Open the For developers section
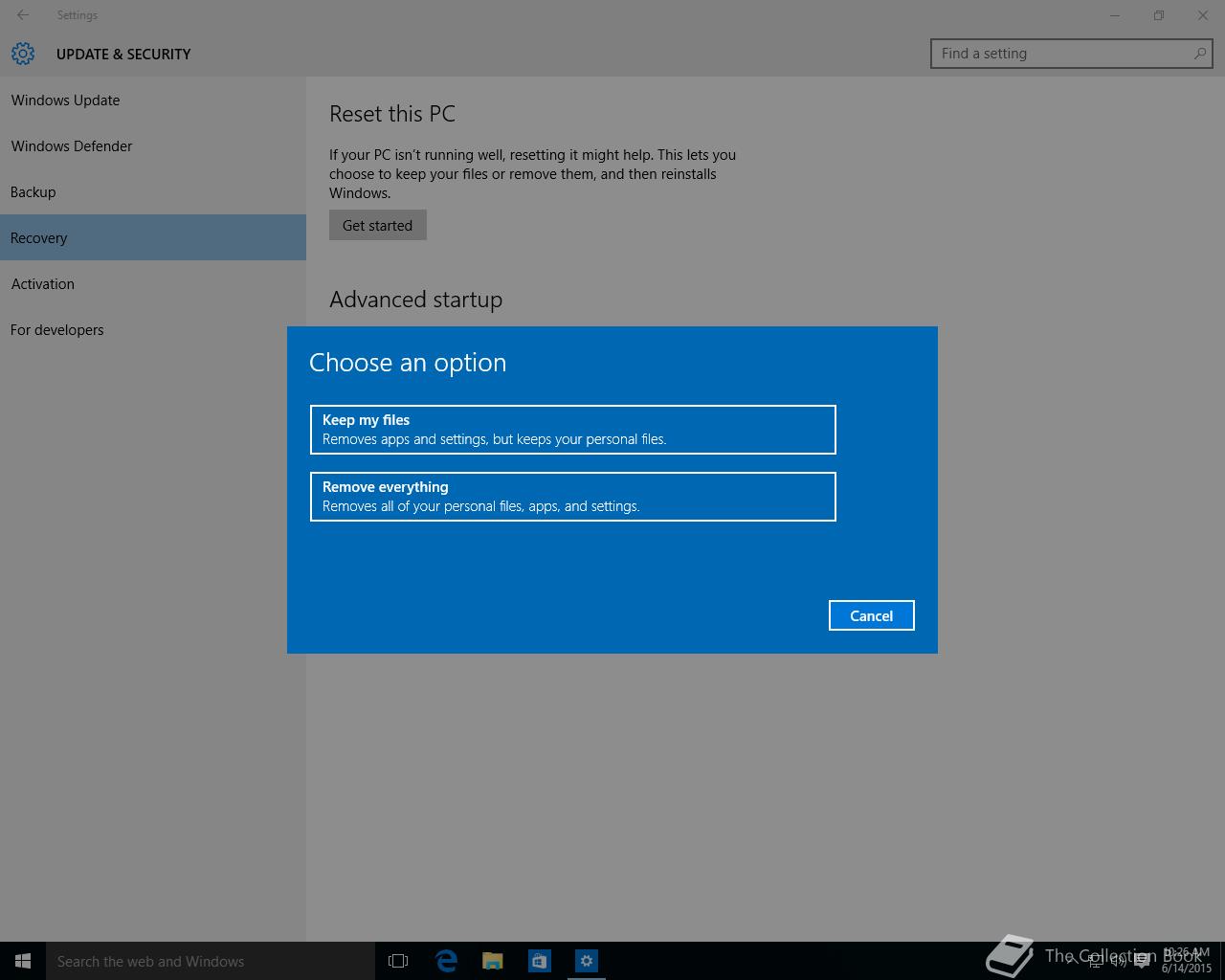This screenshot has width=1225, height=980. point(153,329)
